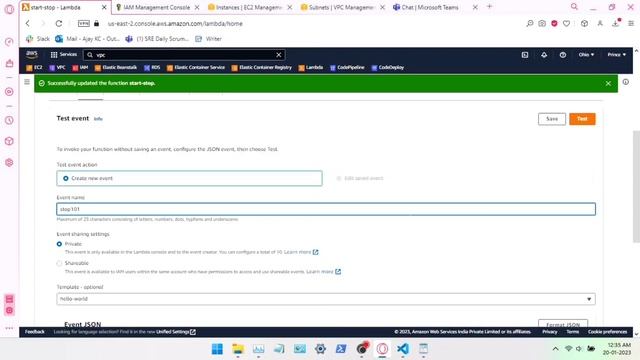
Task: Open Elastic Container Registry shortcut
Action: pyautogui.click(x=262, y=67)
